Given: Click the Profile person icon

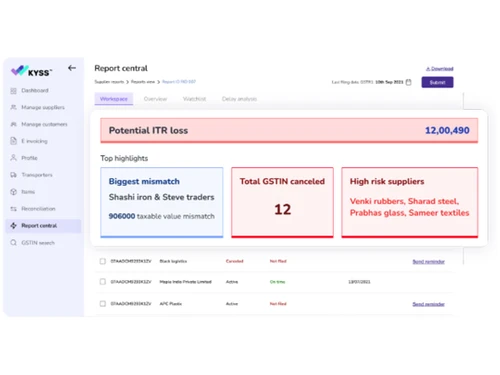Looking at the screenshot, I should [x=13, y=158].
